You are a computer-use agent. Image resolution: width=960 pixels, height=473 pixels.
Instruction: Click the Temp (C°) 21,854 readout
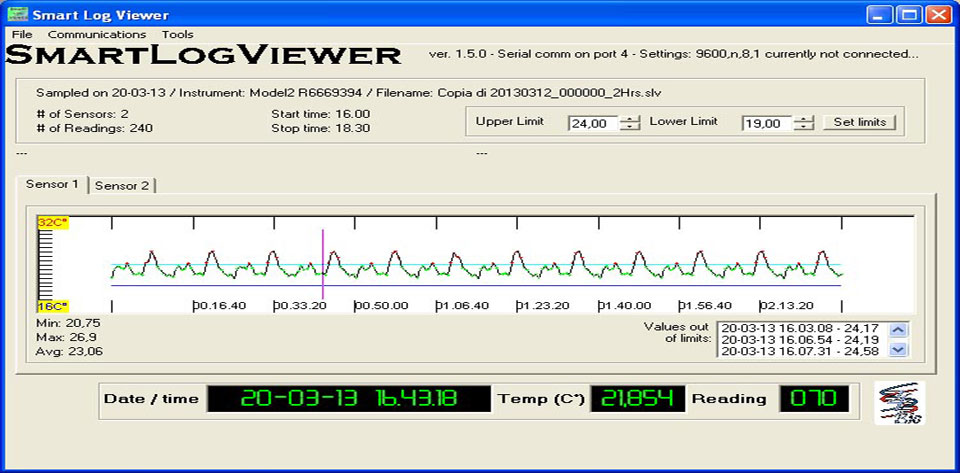(637, 399)
